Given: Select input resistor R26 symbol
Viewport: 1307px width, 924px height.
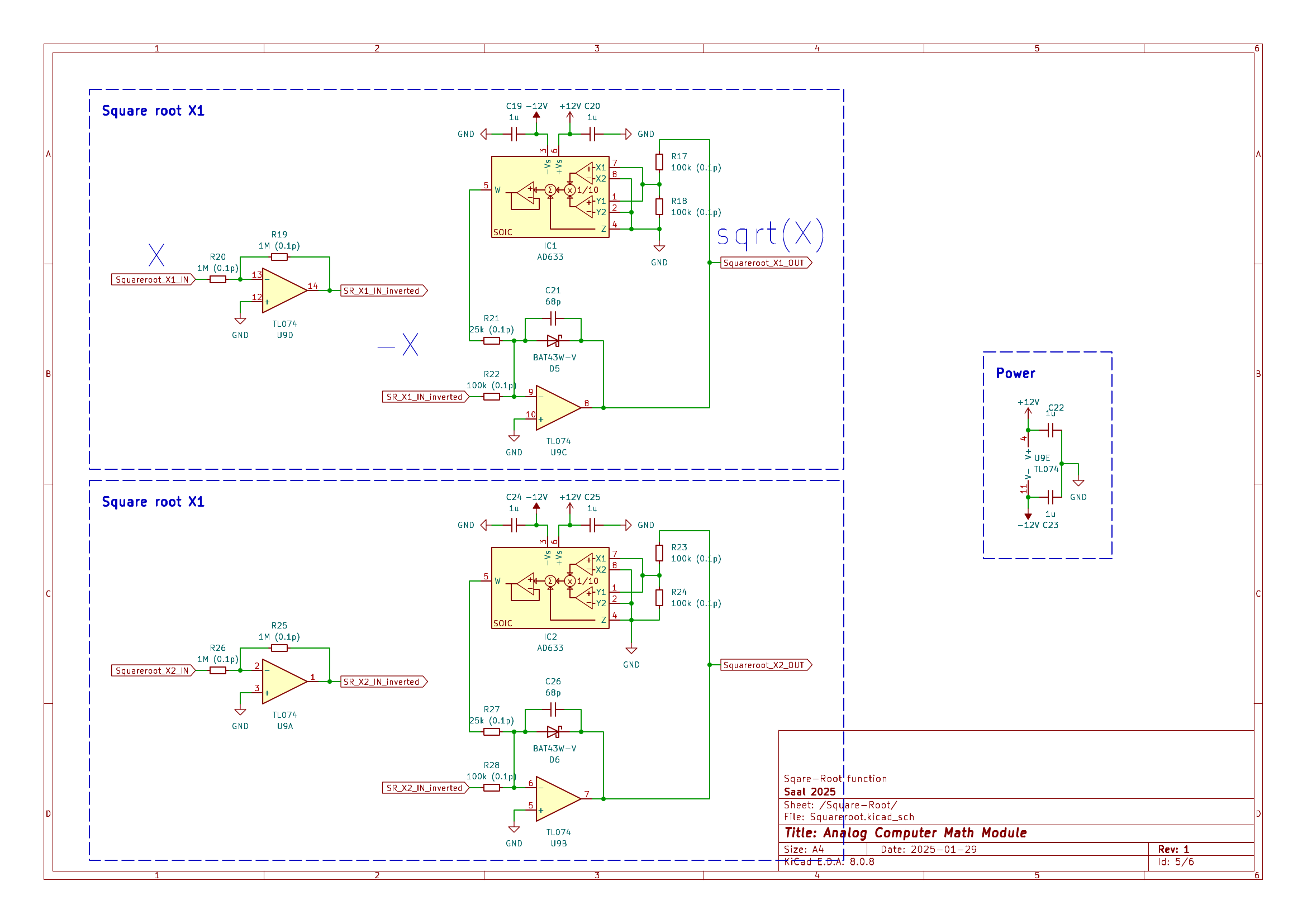Looking at the screenshot, I should pos(218,670).
